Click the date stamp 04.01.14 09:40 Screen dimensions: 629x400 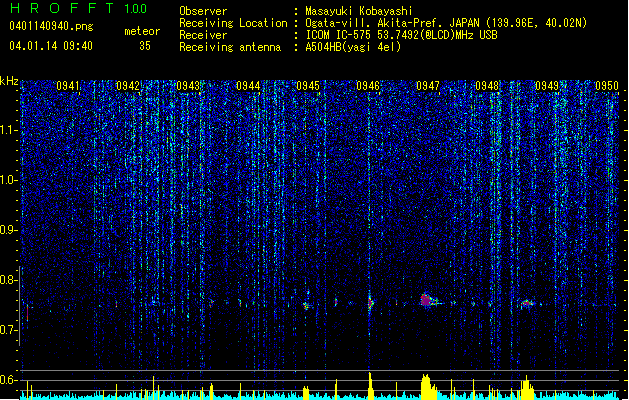51,46
